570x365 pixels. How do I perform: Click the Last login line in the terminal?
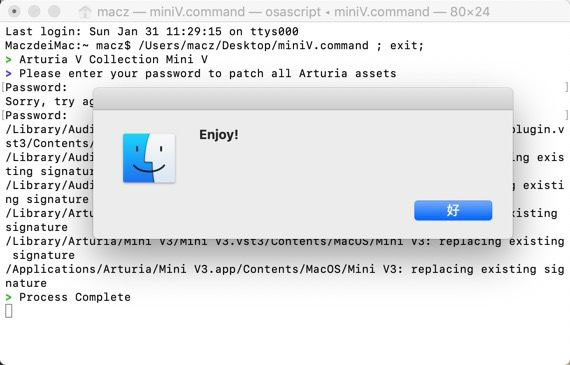pyautogui.click(x=152, y=32)
